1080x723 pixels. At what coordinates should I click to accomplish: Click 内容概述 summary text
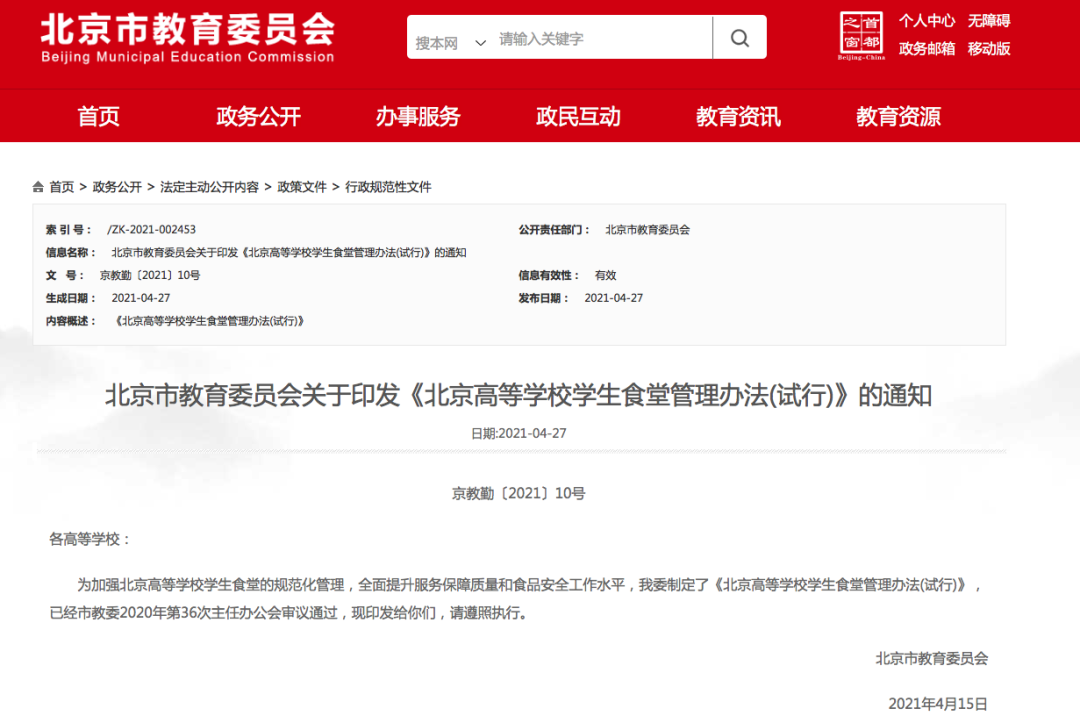(x=209, y=321)
